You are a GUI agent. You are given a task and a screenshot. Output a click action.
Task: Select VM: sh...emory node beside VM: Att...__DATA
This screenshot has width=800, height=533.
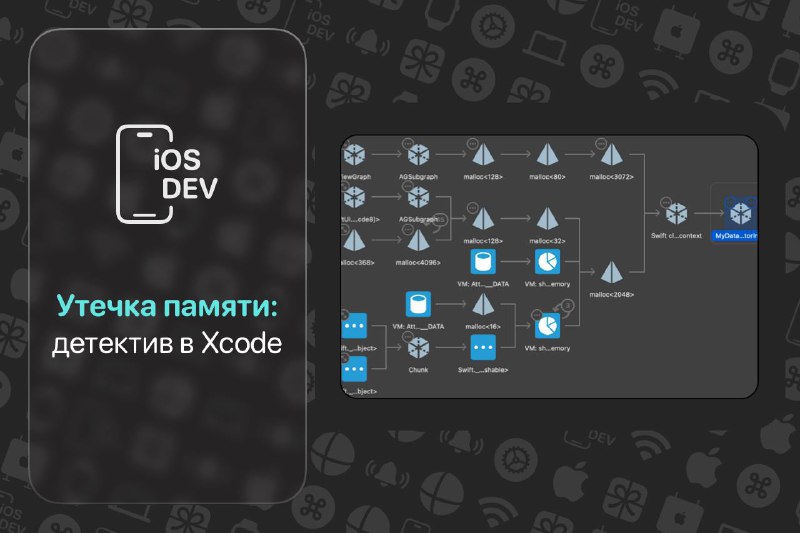(x=547, y=262)
